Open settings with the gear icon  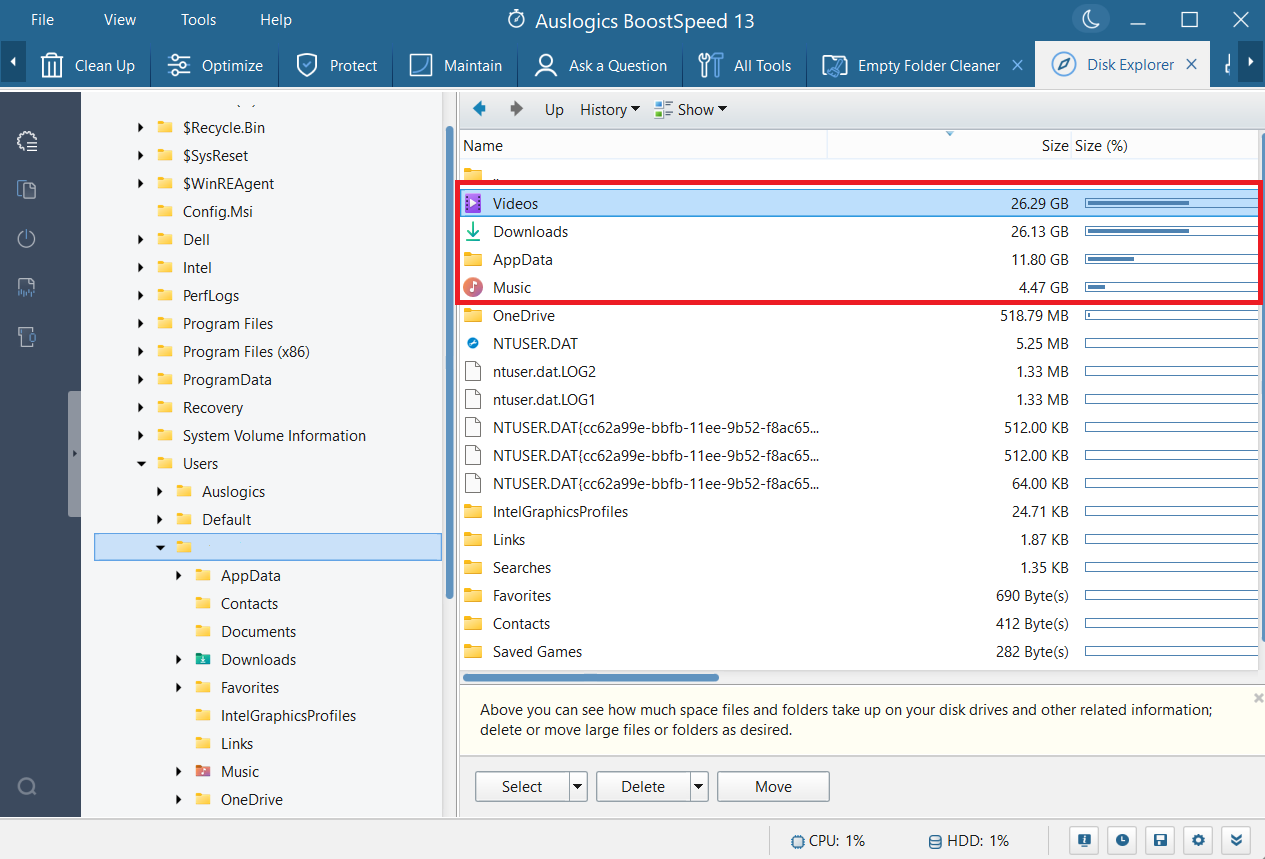tap(1198, 840)
